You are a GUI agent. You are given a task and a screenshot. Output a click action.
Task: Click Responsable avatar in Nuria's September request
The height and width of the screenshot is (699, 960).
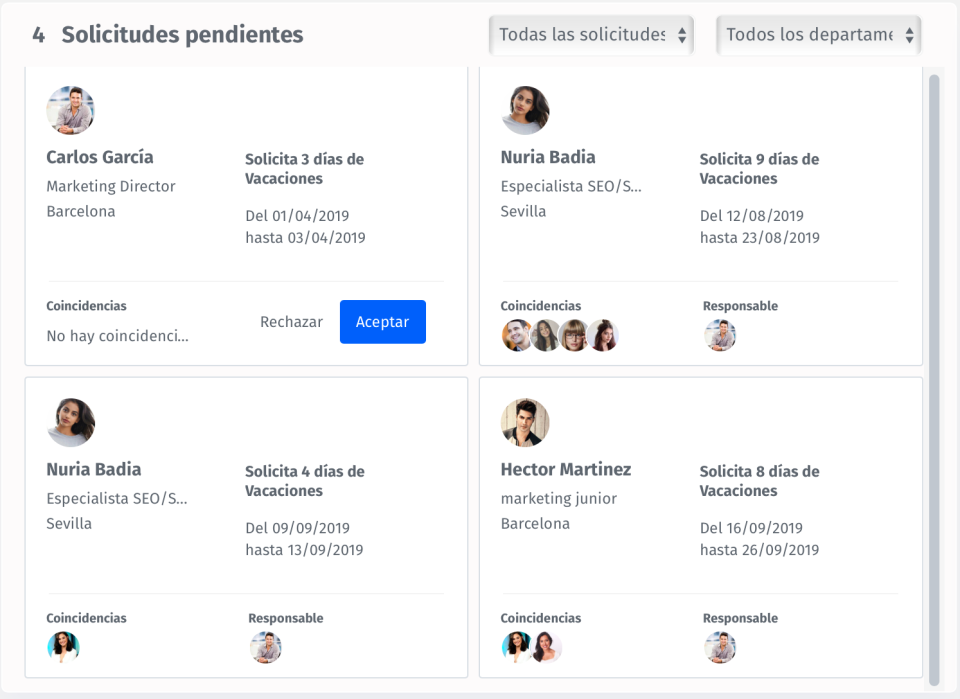[265, 648]
